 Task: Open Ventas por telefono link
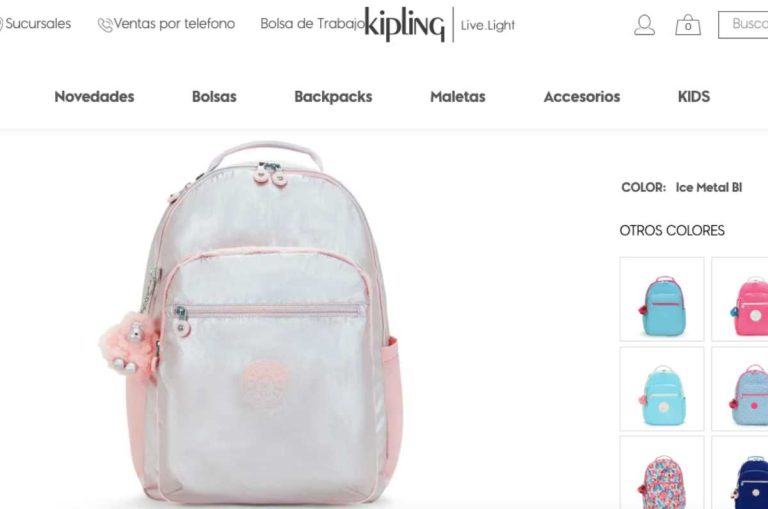point(174,24)
